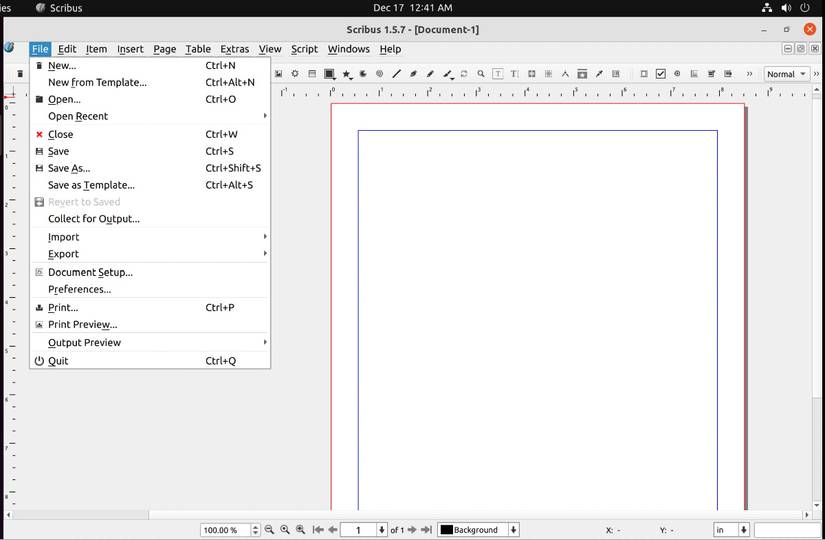Screen dimensions: 825x540
Task: Insert a PDF list box field
Action: tap(728, 74)
